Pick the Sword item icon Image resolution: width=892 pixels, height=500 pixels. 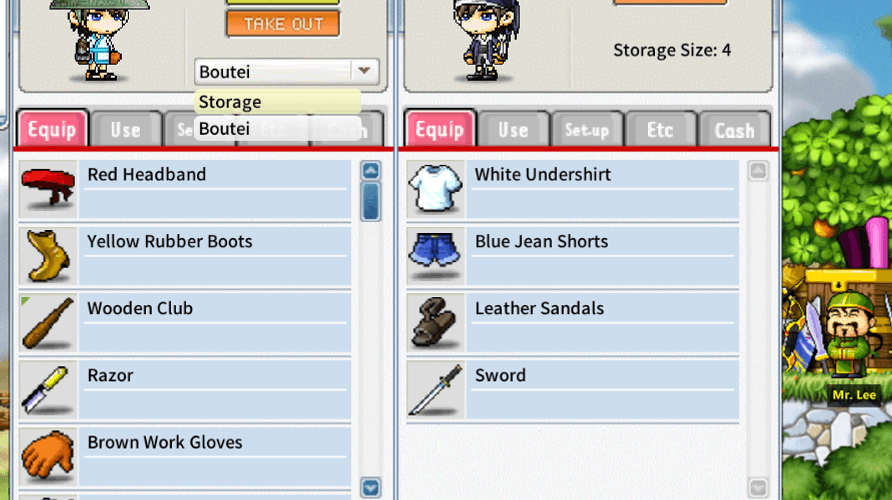coord(436,390)
